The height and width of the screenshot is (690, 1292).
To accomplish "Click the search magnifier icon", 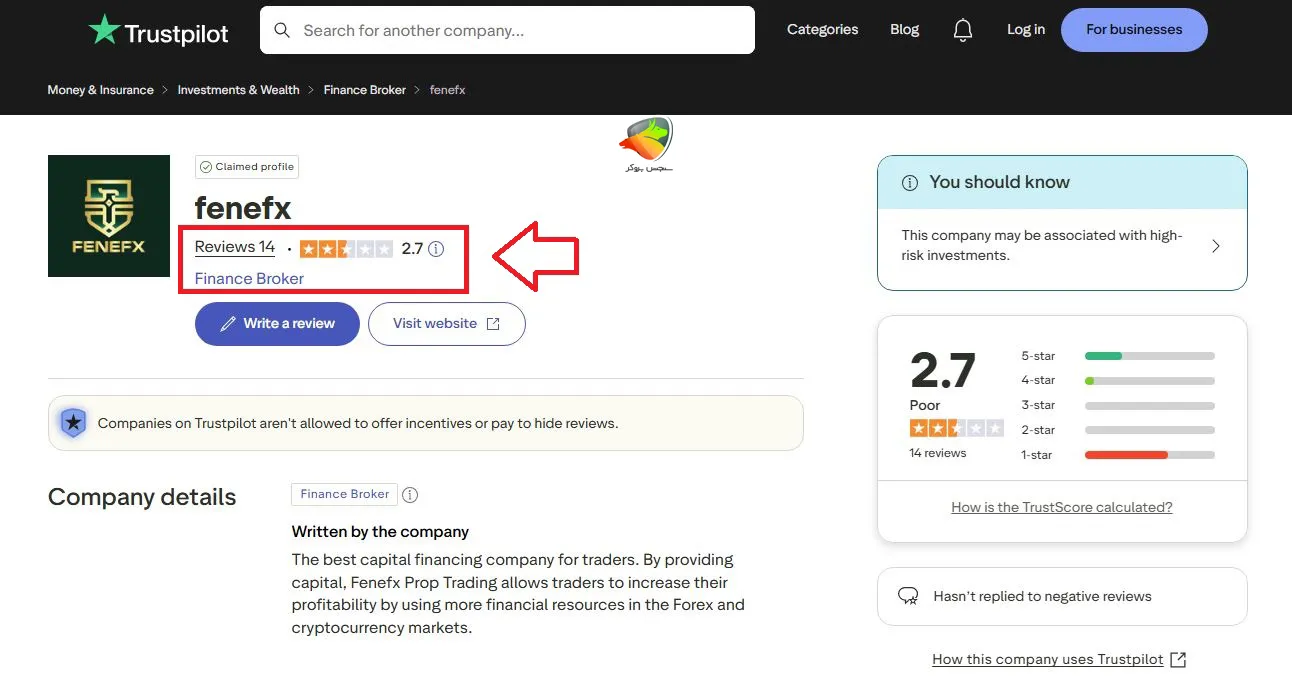I will coord(281,30).
